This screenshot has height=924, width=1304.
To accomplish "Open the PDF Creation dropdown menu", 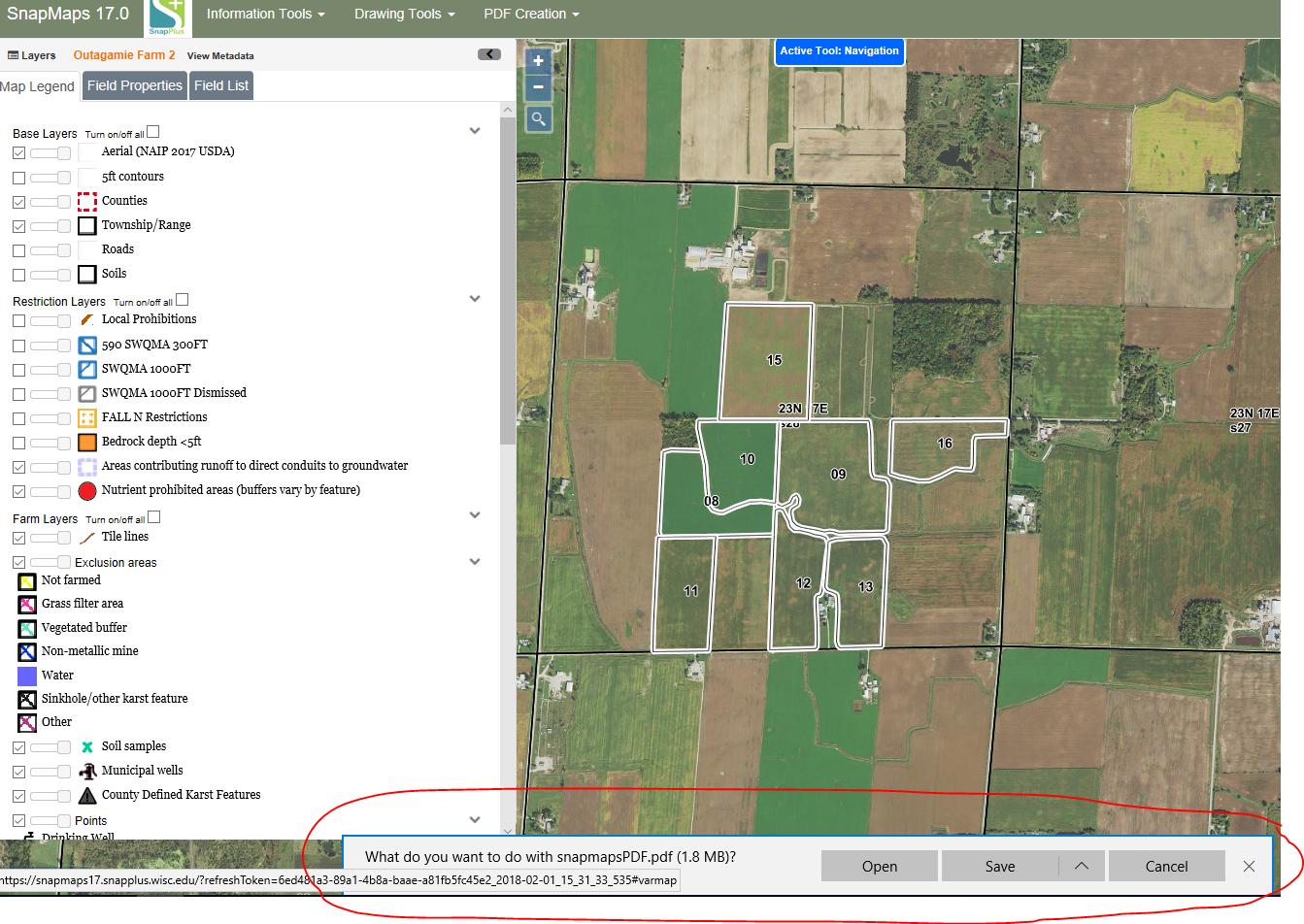I will point(531,14).
